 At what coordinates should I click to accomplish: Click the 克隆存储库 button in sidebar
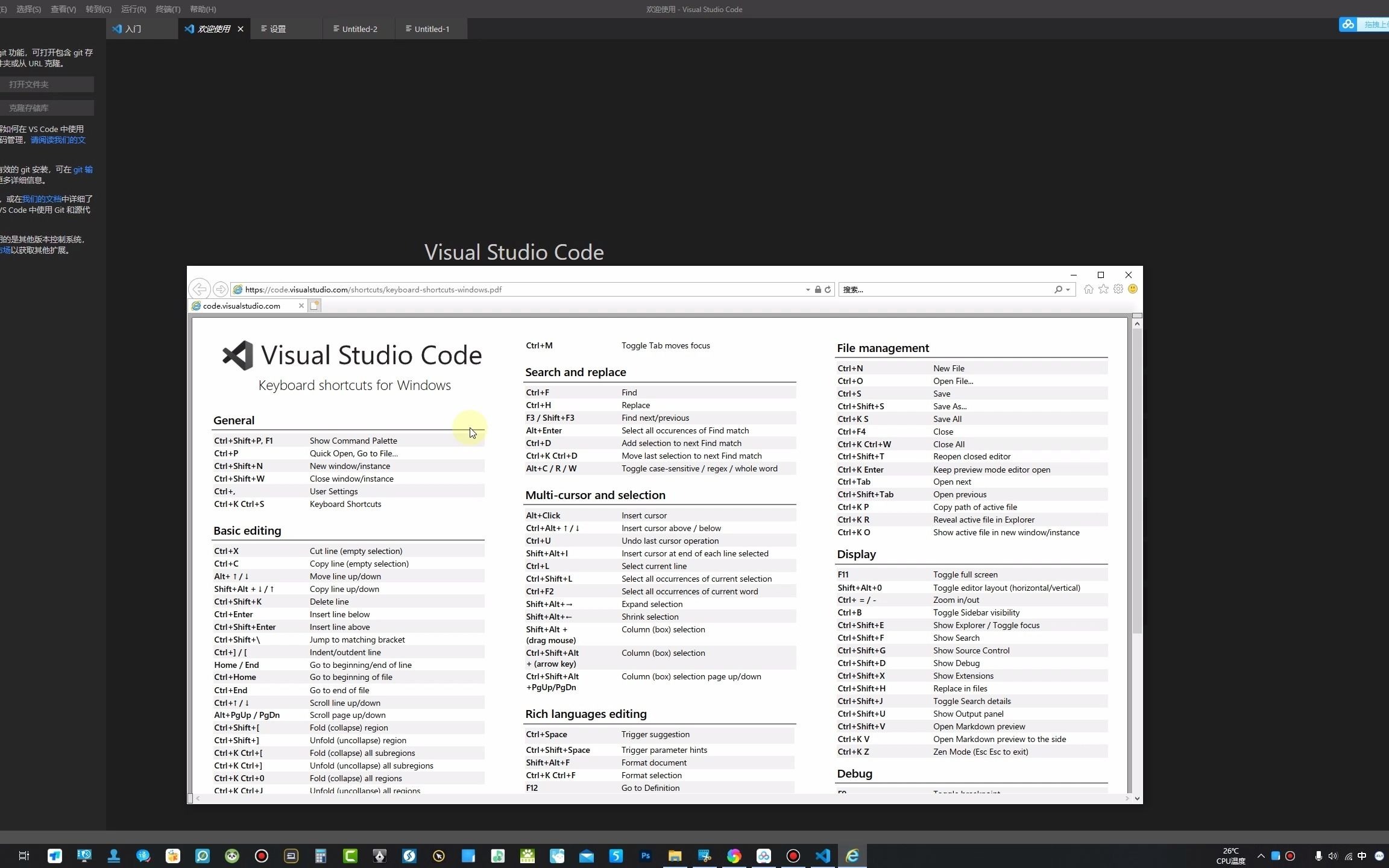coord(46,108)
